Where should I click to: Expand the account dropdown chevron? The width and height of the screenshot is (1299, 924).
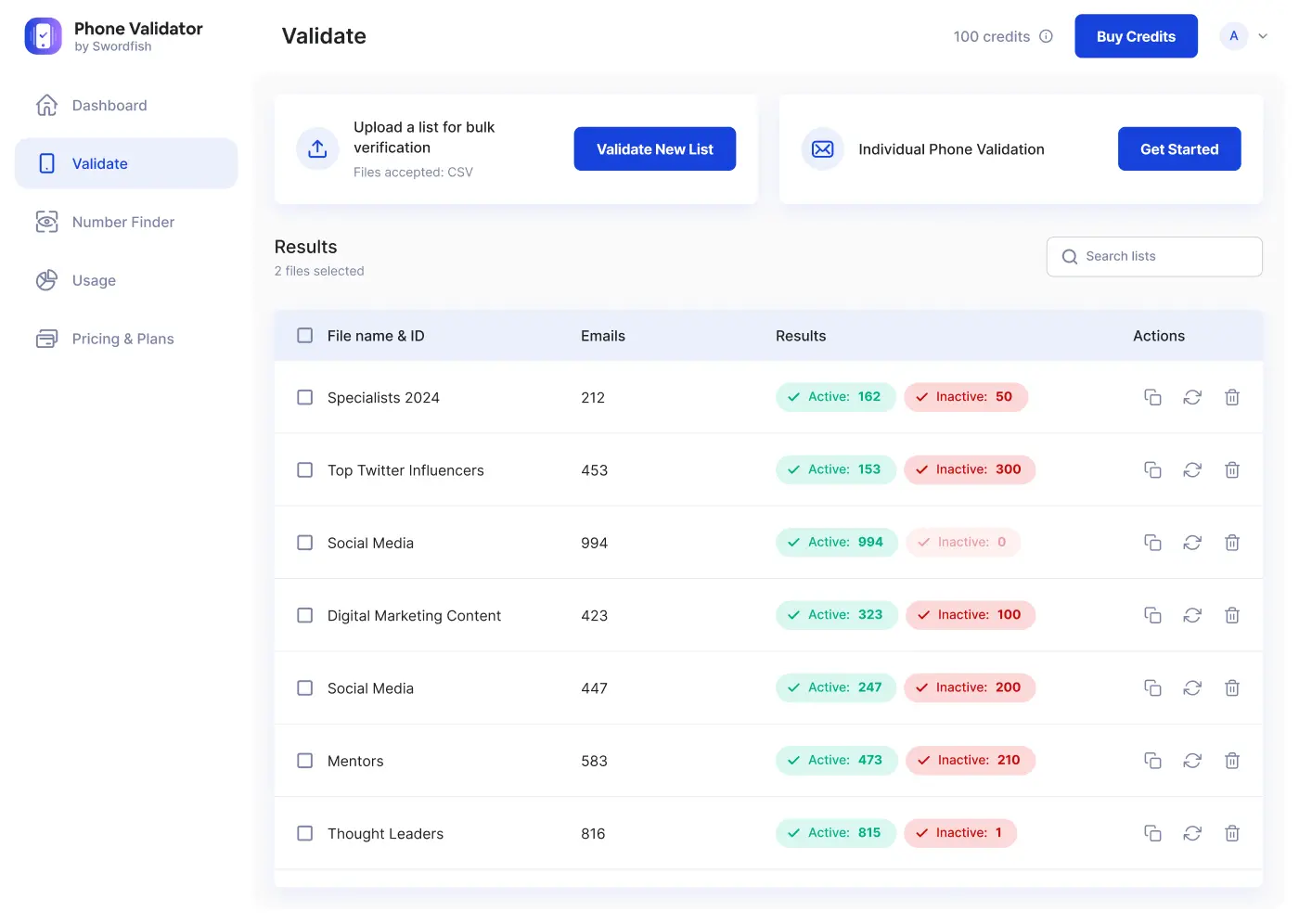[x=1263, y=36]
